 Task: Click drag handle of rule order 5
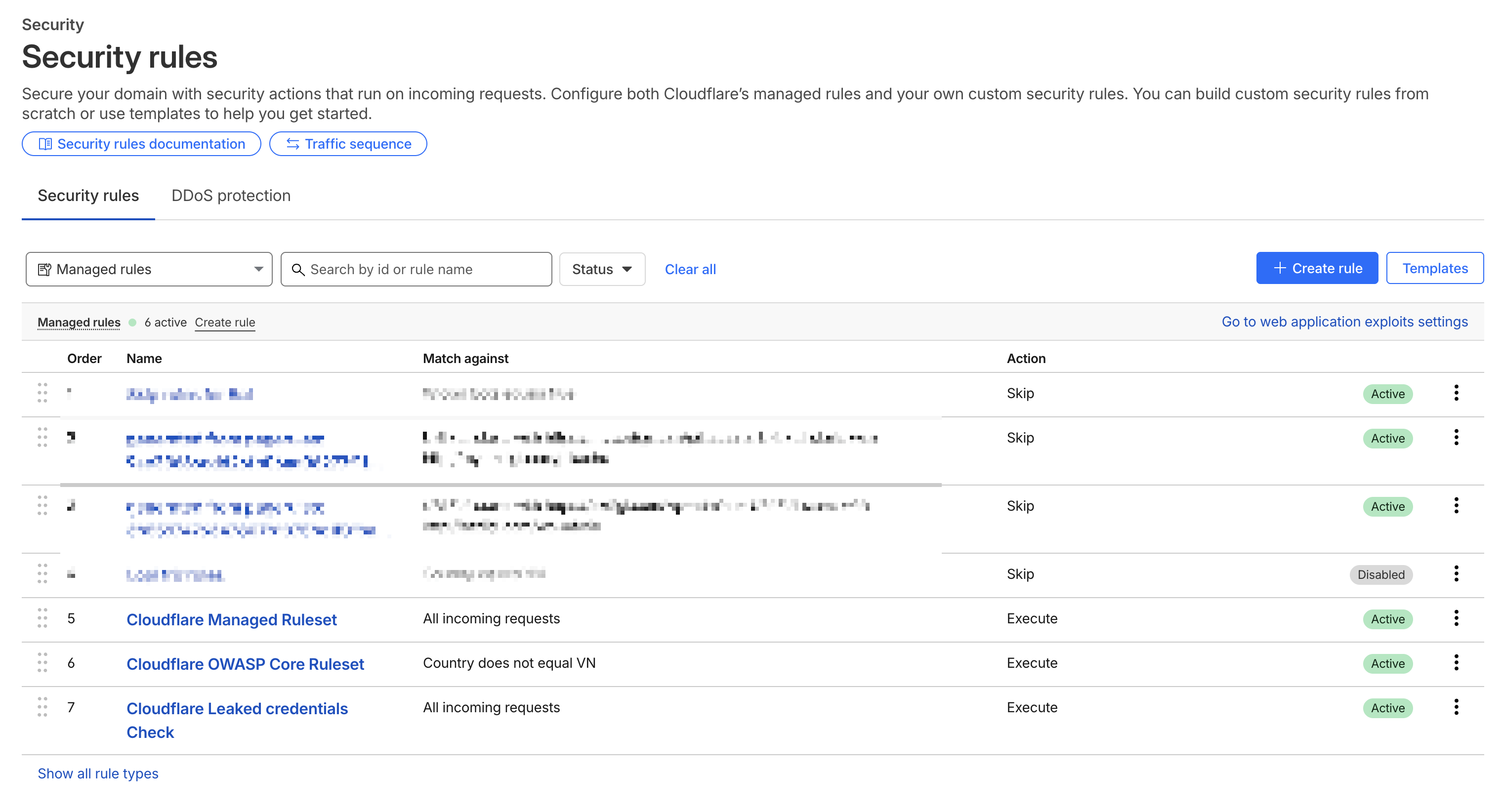click(42, 618)
